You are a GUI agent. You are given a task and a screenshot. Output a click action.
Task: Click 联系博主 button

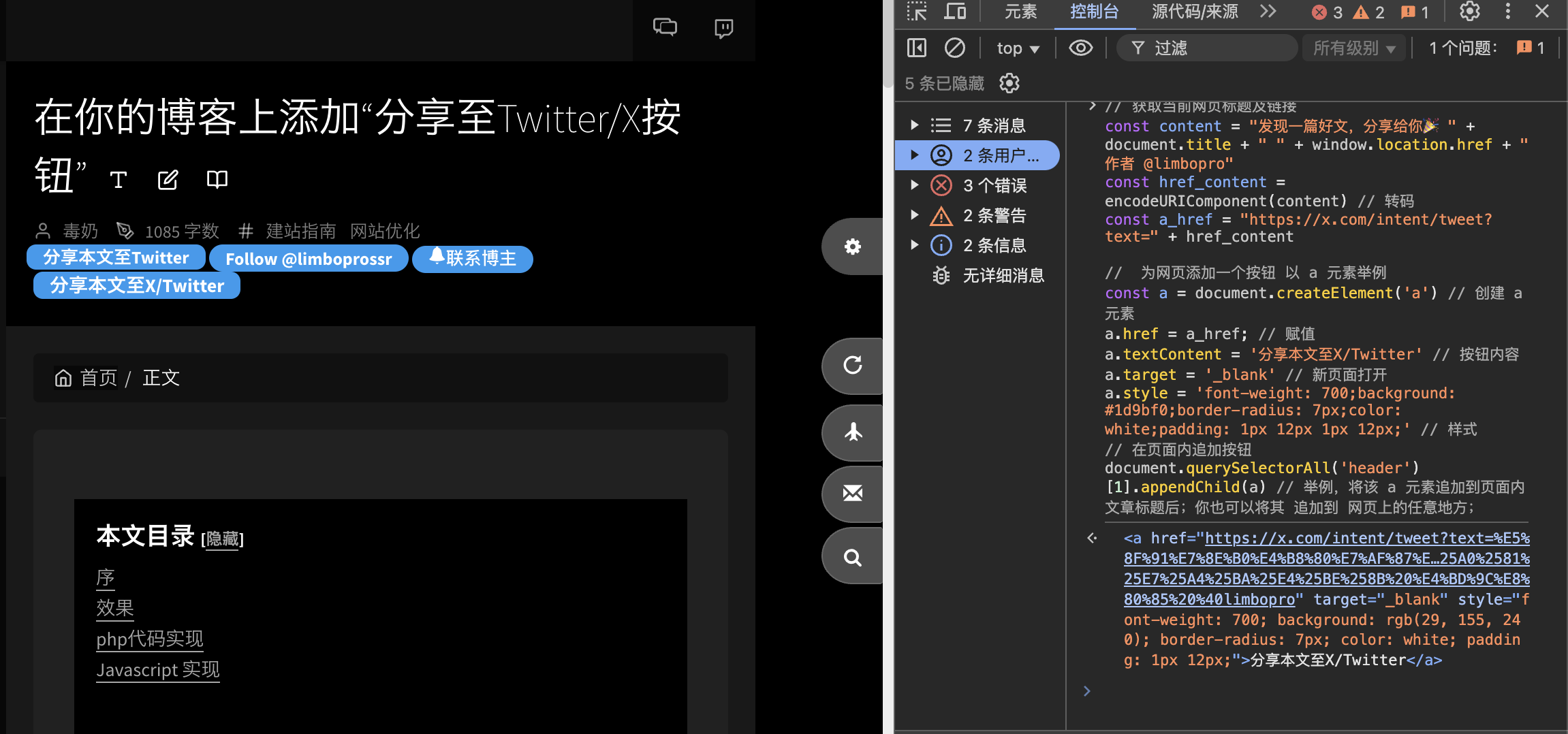tap(473, 258)
